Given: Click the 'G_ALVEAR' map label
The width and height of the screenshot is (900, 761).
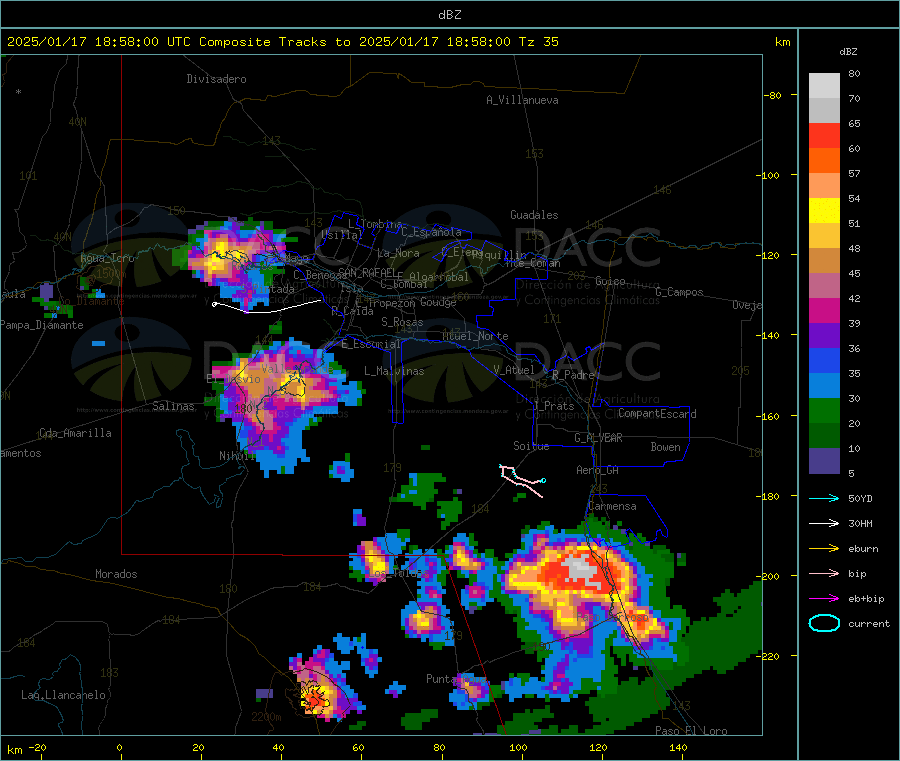Looking at the screenshot, I should coord(598,438).
